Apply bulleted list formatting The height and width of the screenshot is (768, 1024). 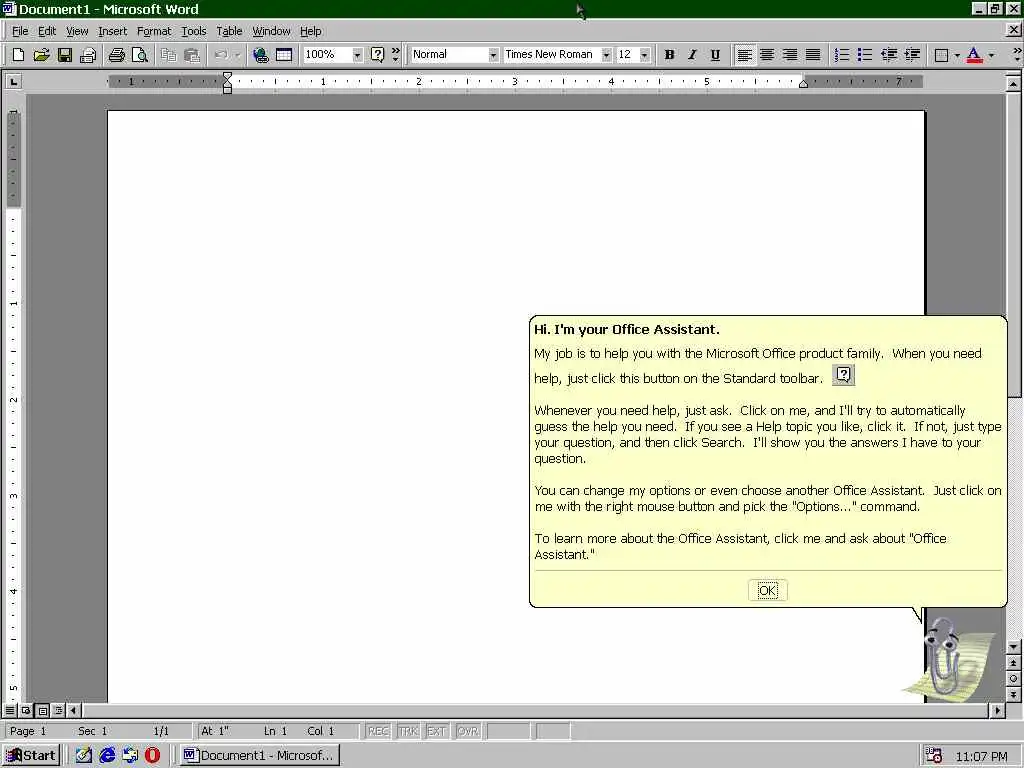pos(865,55)
